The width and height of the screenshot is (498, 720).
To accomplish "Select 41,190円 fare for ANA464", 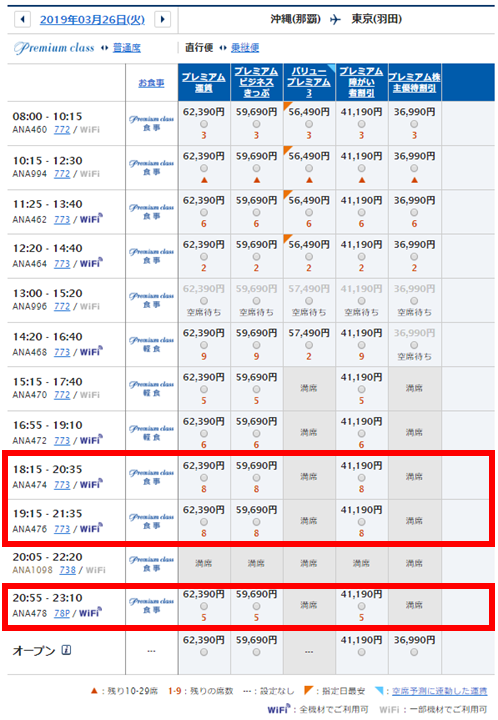I will (361, 257).
